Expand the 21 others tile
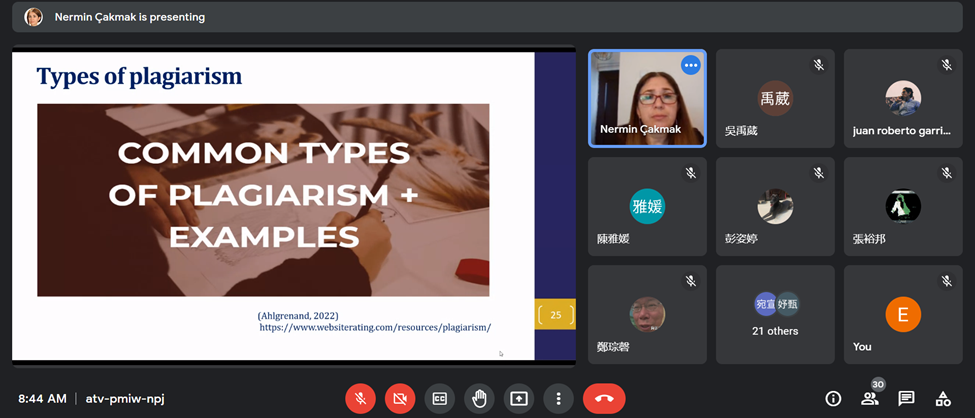975x418 pixels. [775, 314]
